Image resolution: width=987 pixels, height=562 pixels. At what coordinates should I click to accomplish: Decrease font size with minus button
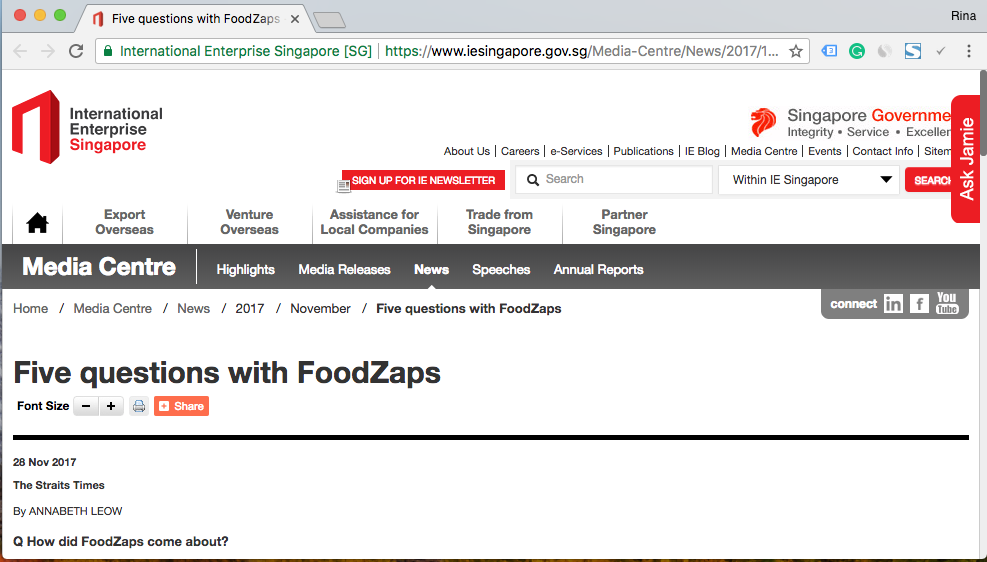click(x=86, y=406)
